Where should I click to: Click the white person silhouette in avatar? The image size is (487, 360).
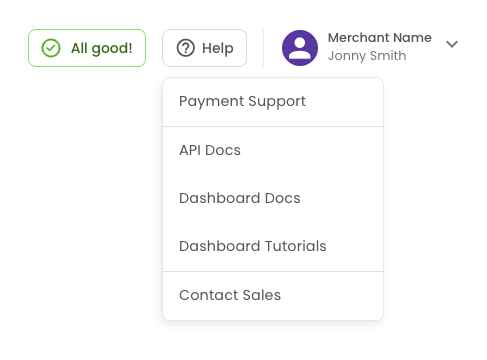point(300,49)
